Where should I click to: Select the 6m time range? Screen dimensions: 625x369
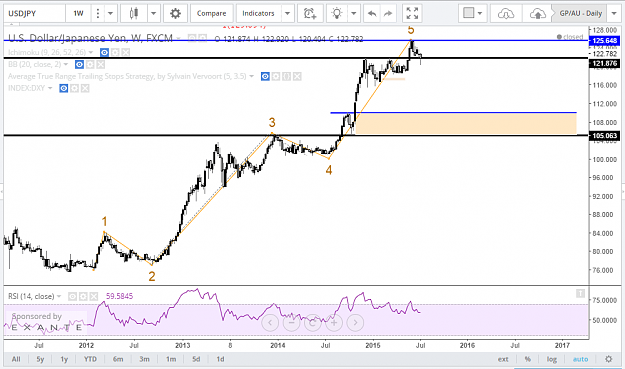(x=118, y=359)
